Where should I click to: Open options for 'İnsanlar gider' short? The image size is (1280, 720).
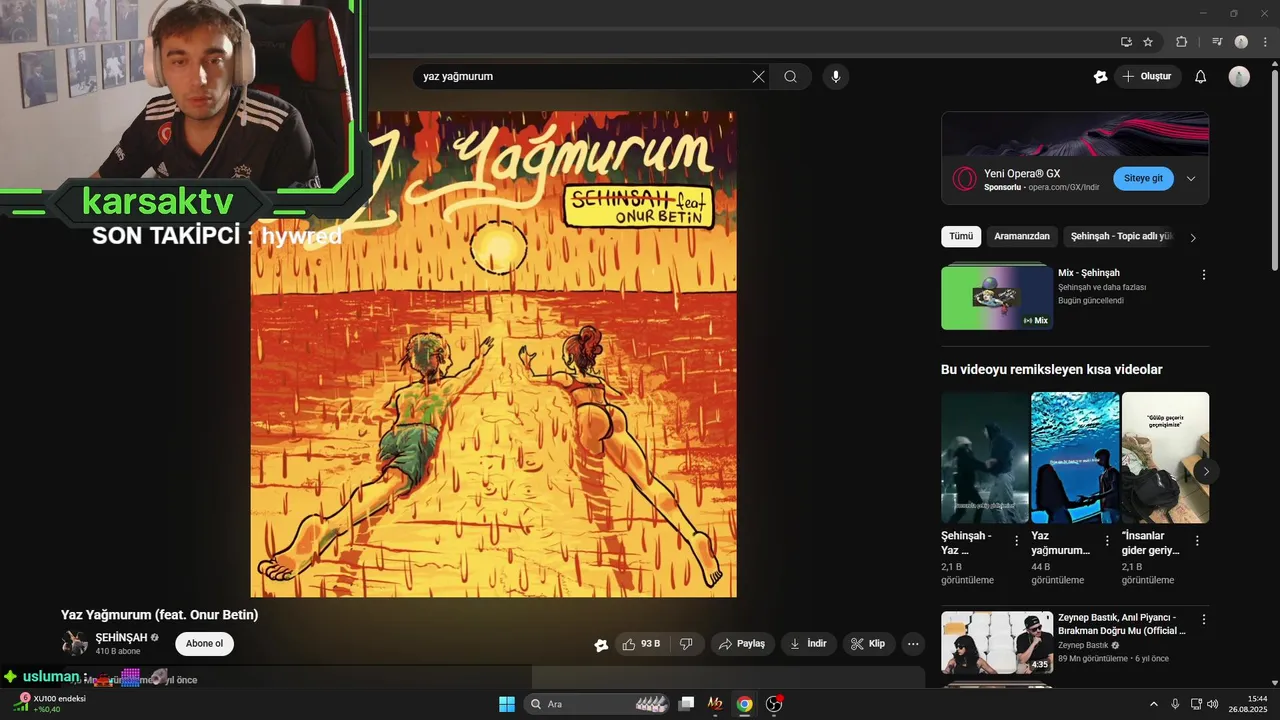click(x=1197, y=541)
